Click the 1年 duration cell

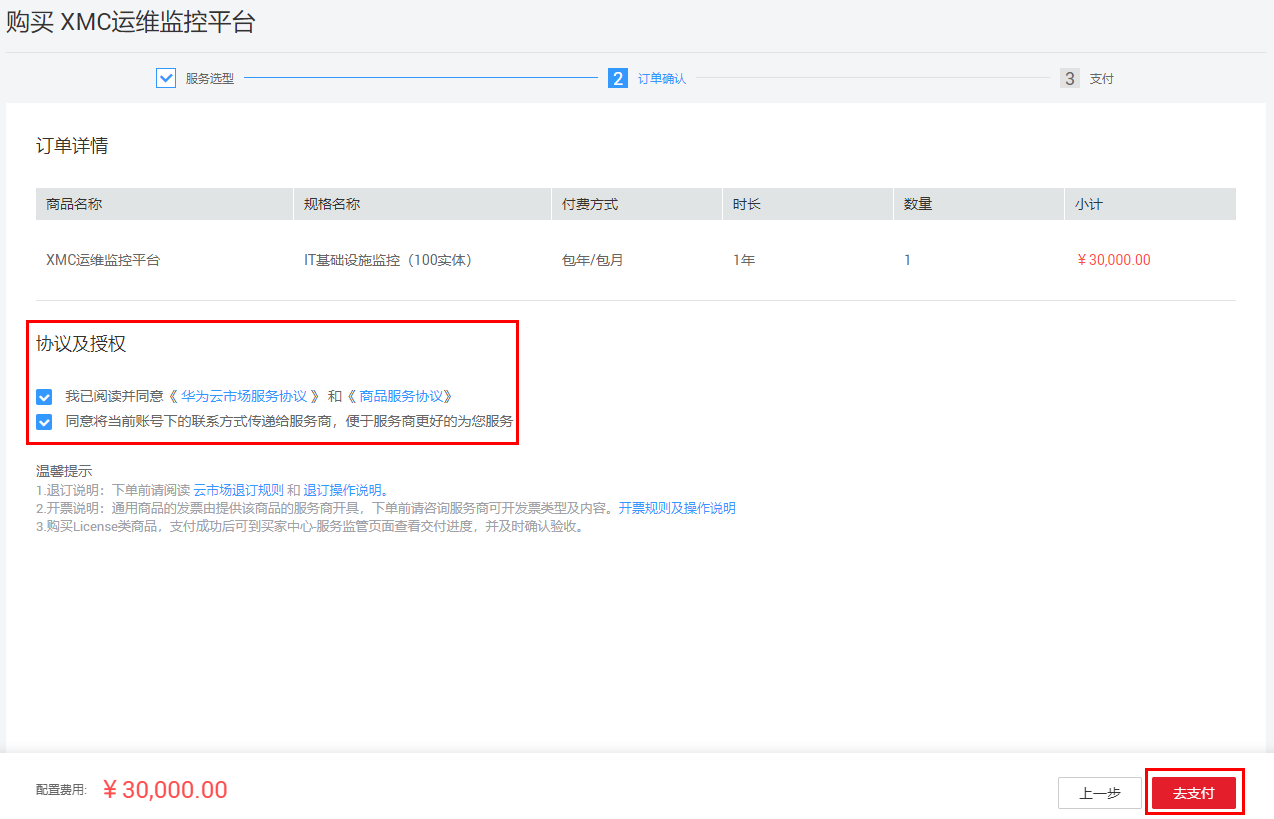[x=744, y=260]
